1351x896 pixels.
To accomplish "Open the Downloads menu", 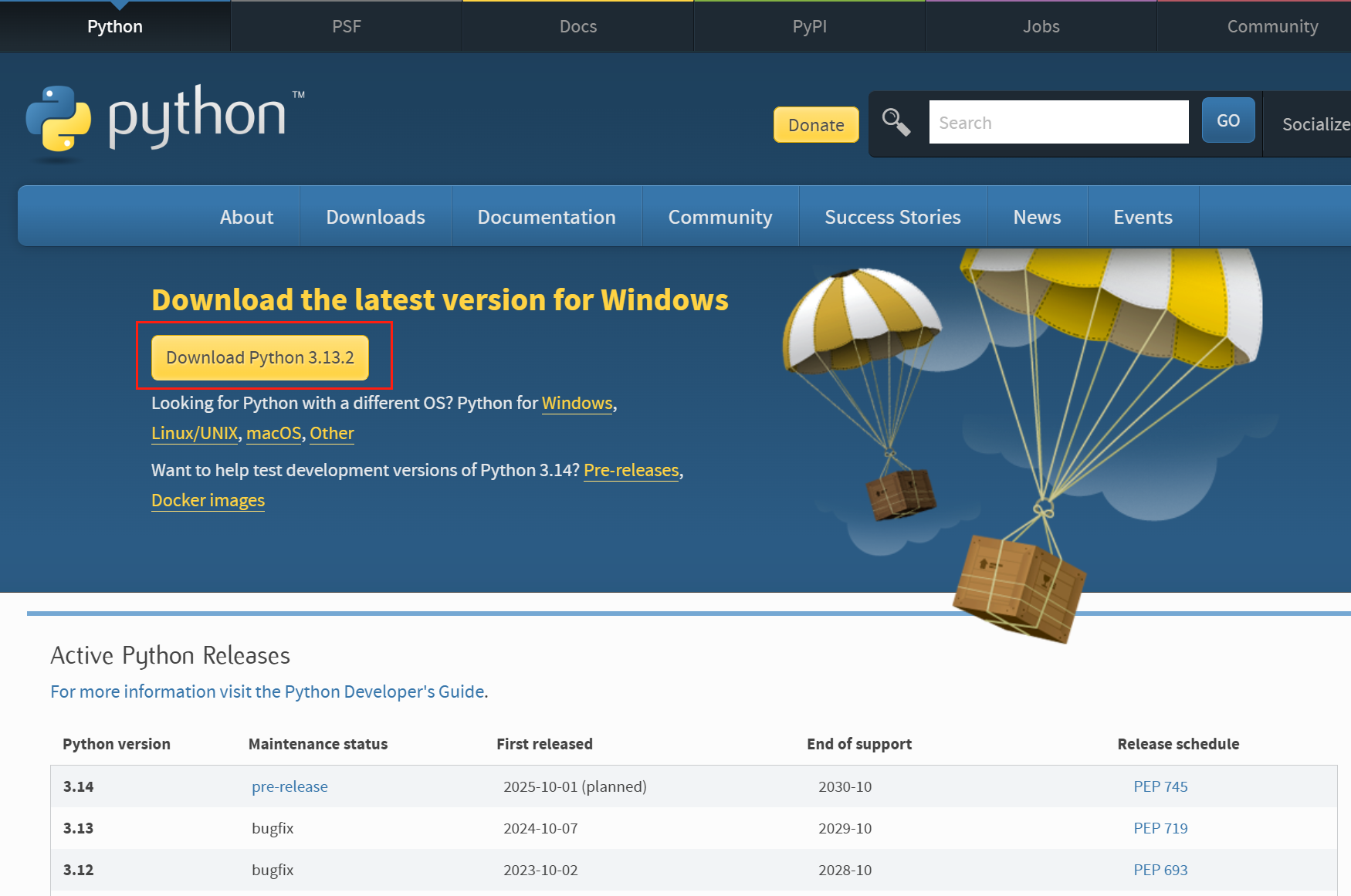I will [x=376, y=217].
